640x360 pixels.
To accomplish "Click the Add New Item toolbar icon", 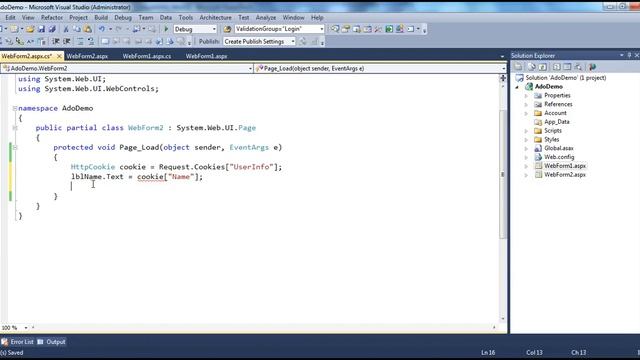I will (x=14, y=29).
